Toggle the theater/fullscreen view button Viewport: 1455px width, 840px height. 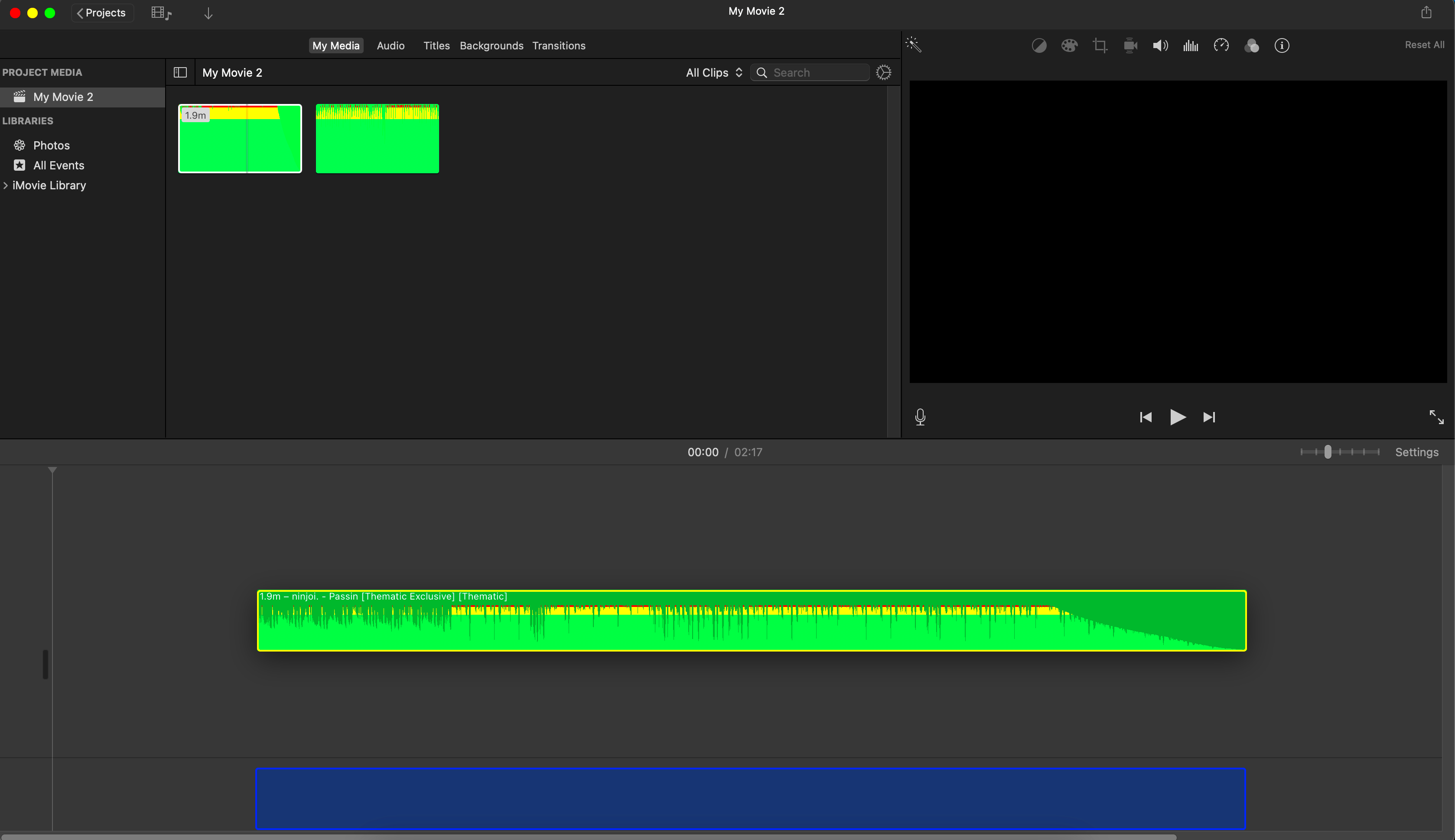pyautogui.click(x=1437, y=417)
